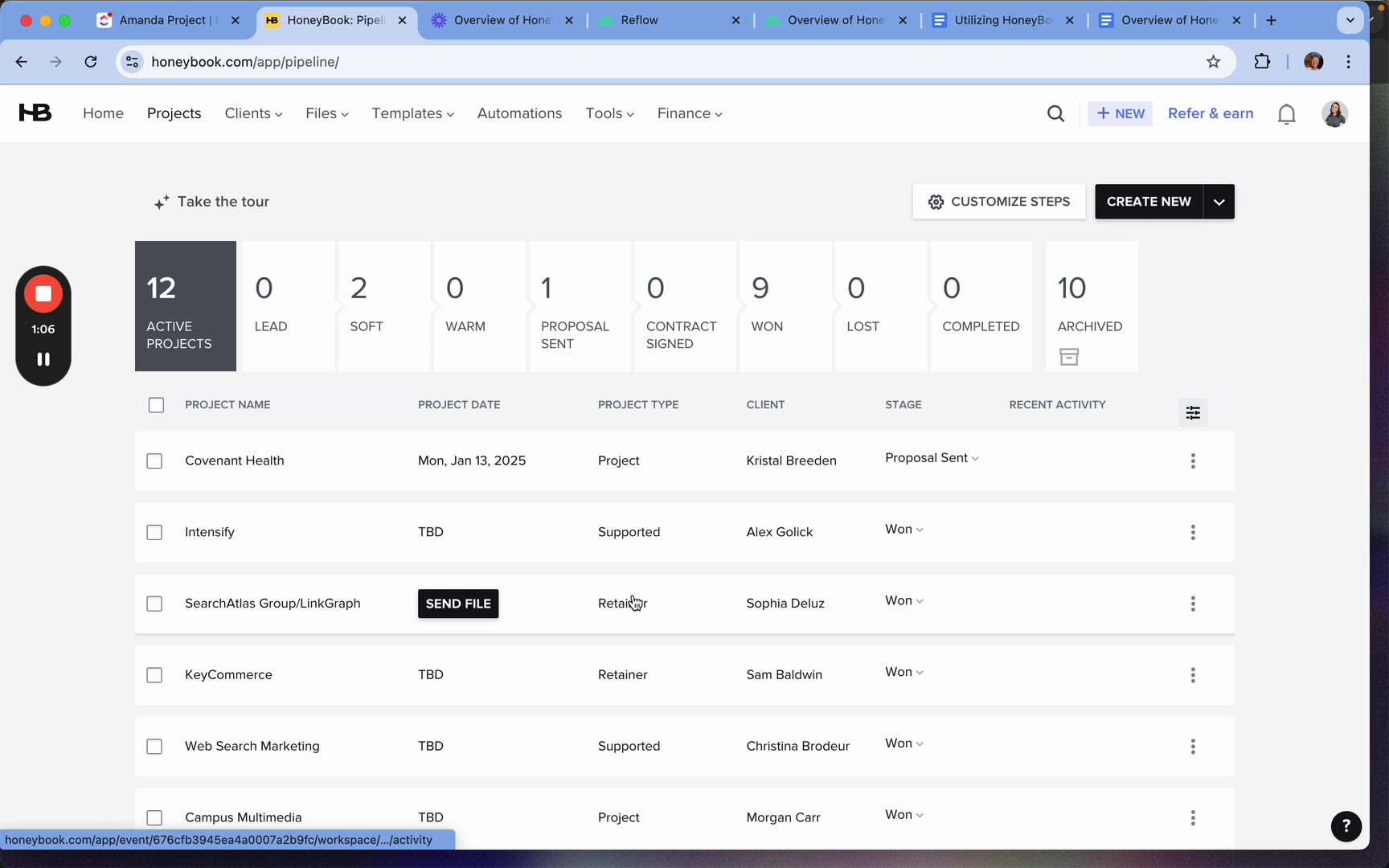Toggle the select-all projects checkbox
The width and height of the screenshot is (1389, 868).
(x=156, y=405)
